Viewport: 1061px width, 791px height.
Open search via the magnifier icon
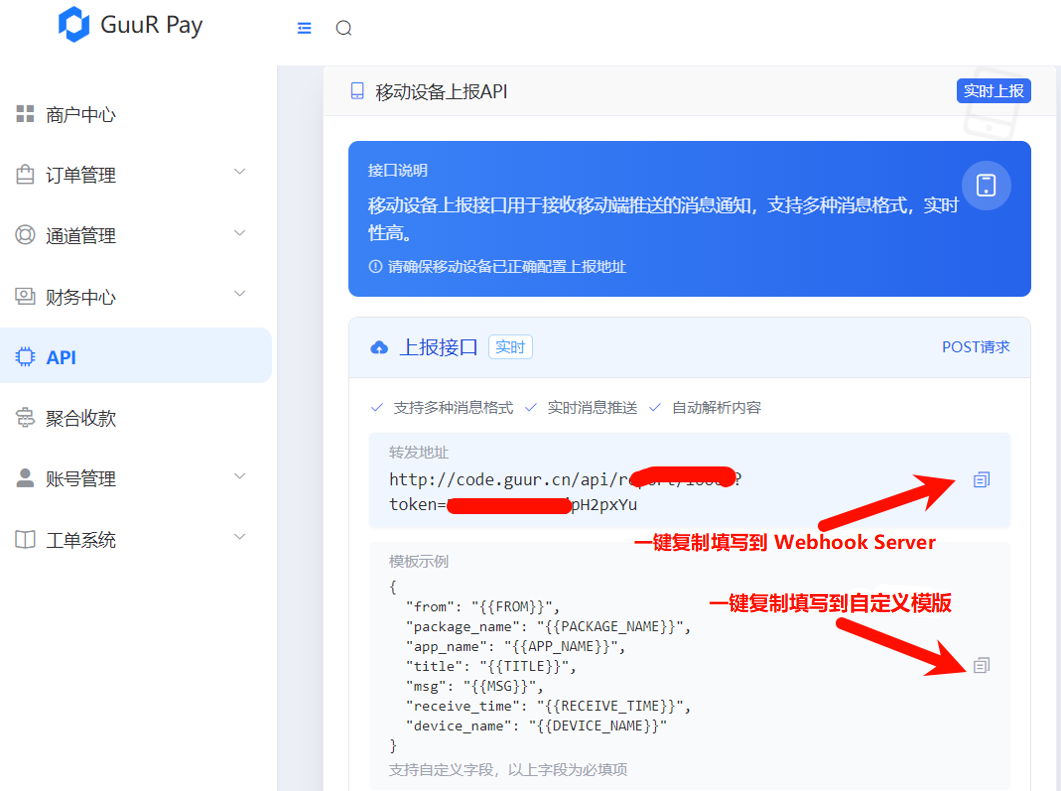[x=344, y=28]
